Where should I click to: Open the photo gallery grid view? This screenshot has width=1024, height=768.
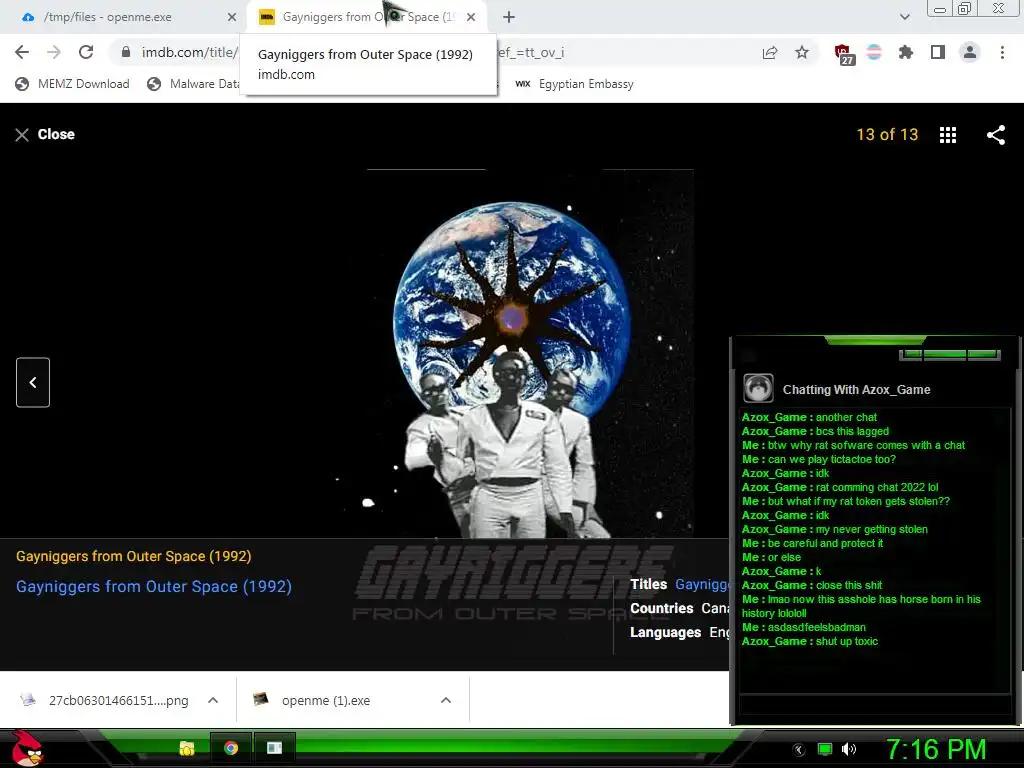948,135
